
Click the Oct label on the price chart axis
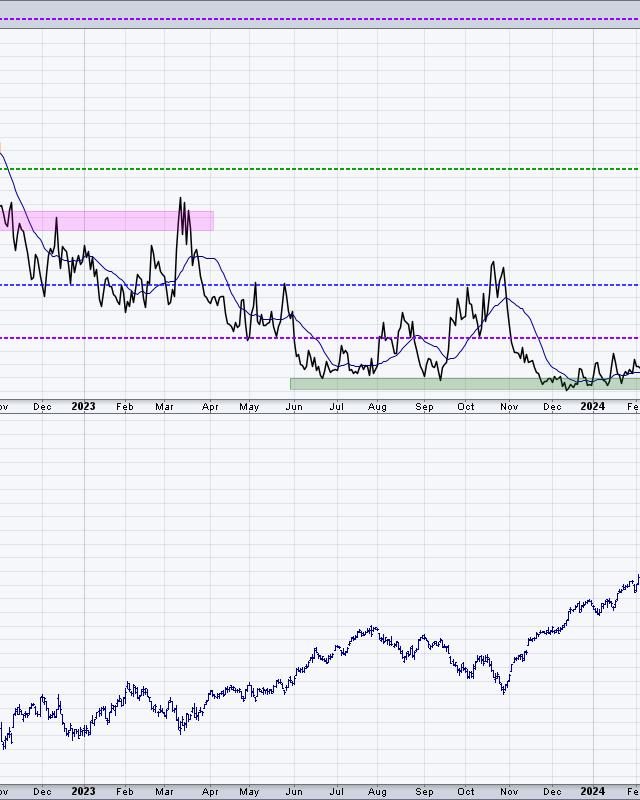[x=466, y=791]
